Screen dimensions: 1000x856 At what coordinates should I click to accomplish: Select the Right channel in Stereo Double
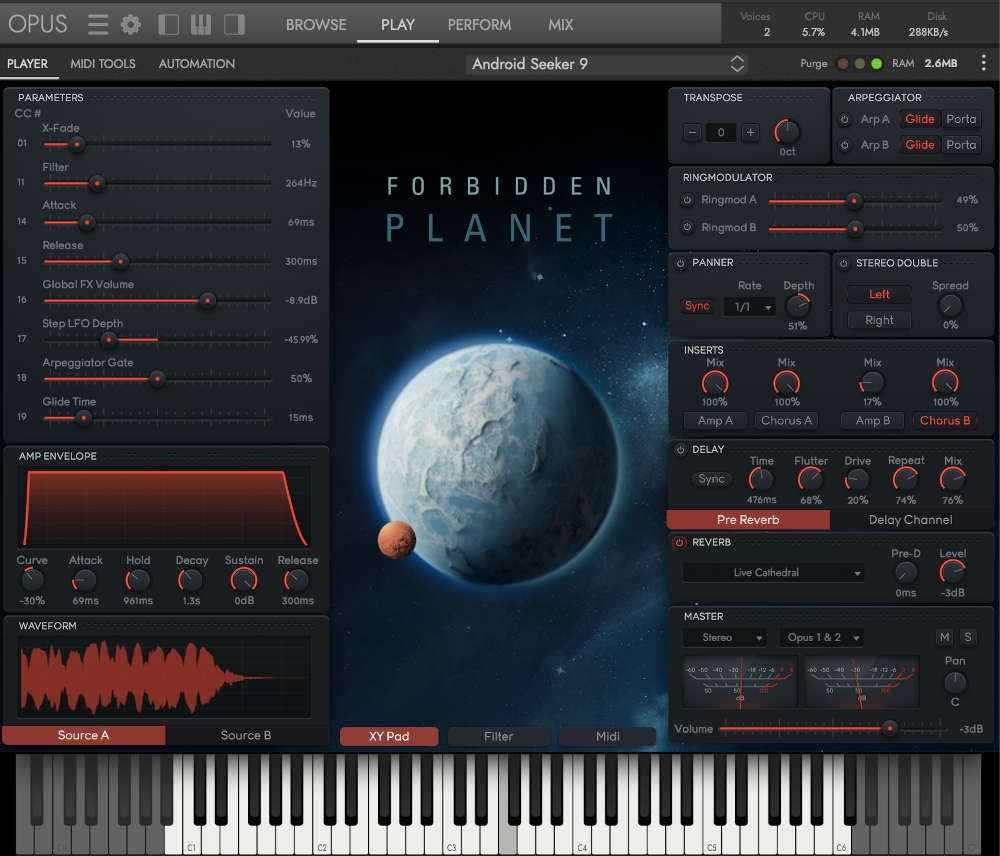[879, 319]
